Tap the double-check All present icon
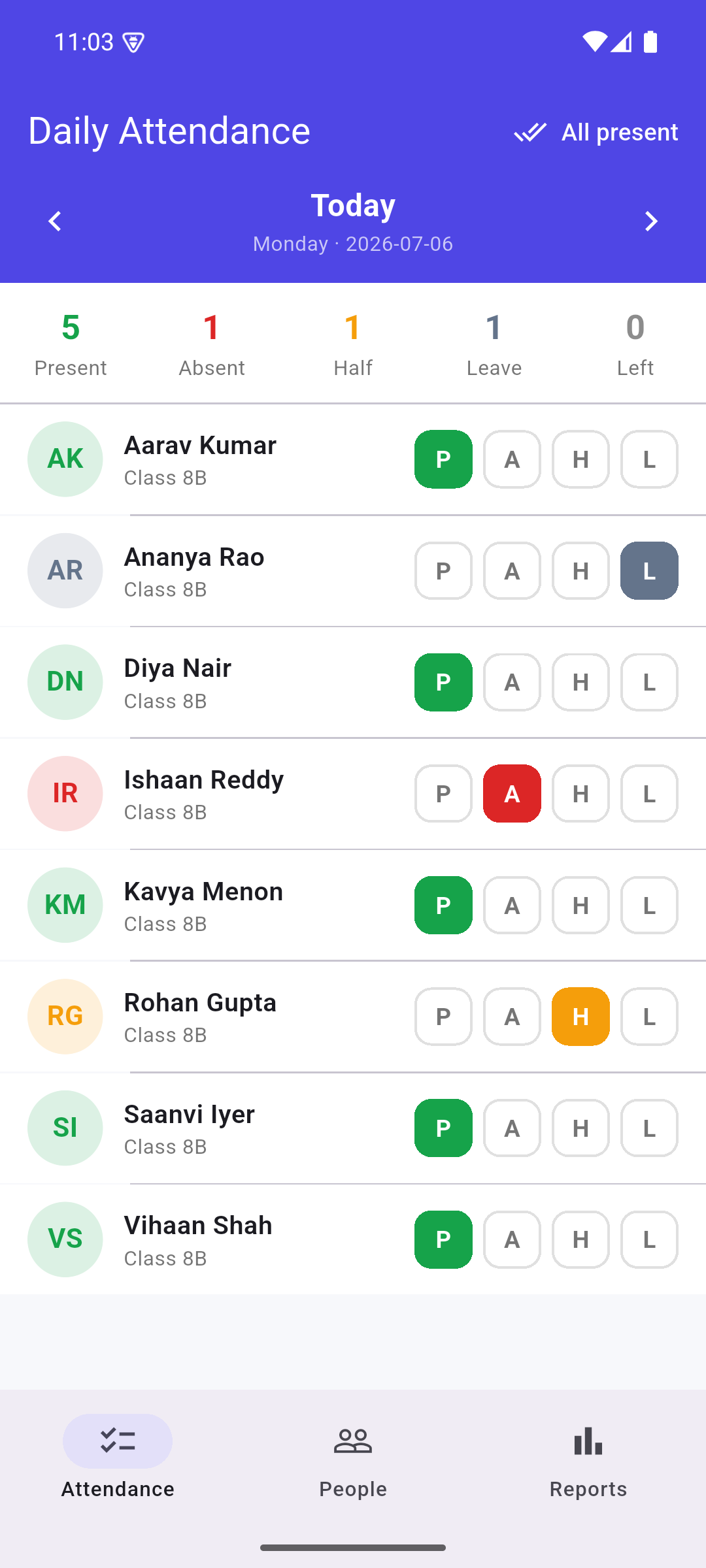Viewport: 706px width, 1568px height. click(530, 132)
